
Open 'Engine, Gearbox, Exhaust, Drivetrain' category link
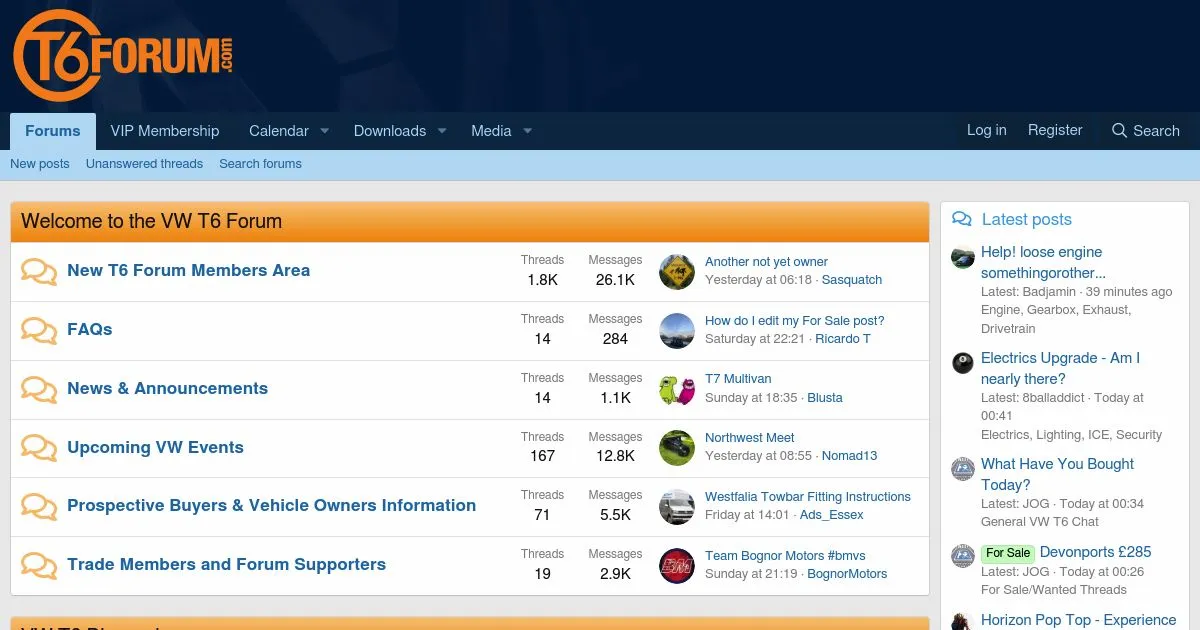click(x=1056, y=319)
